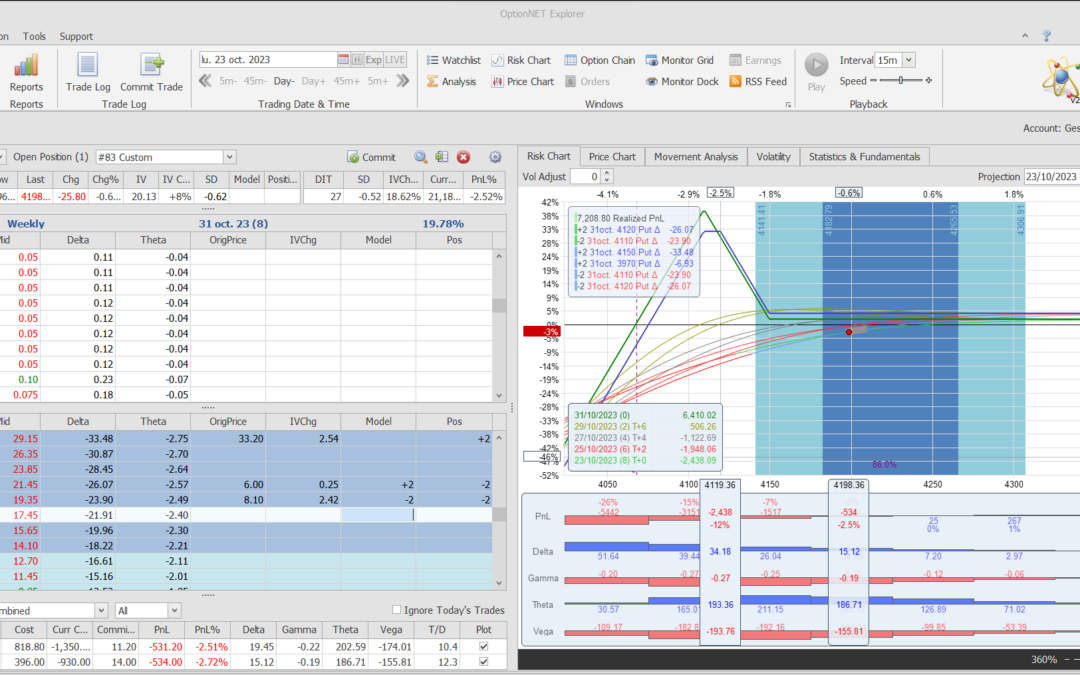Open the Support menu

[76, 36]
